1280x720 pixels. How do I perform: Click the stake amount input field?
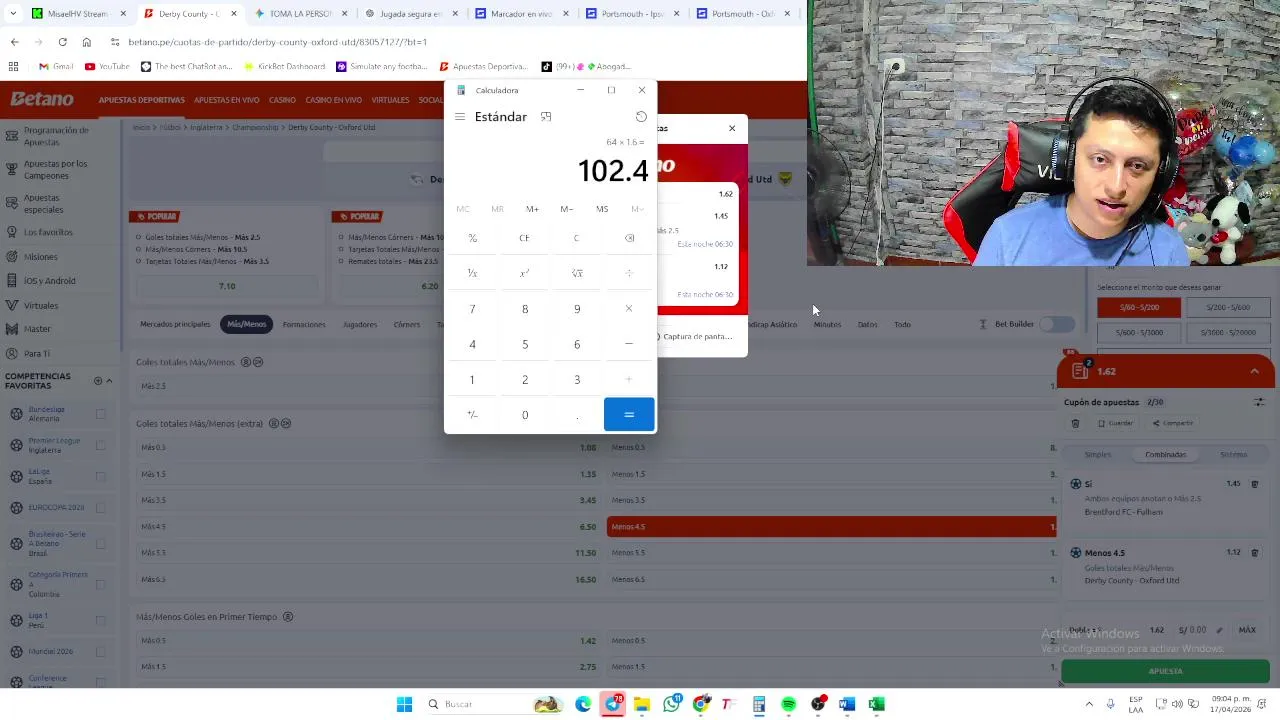pos(1199,630)
